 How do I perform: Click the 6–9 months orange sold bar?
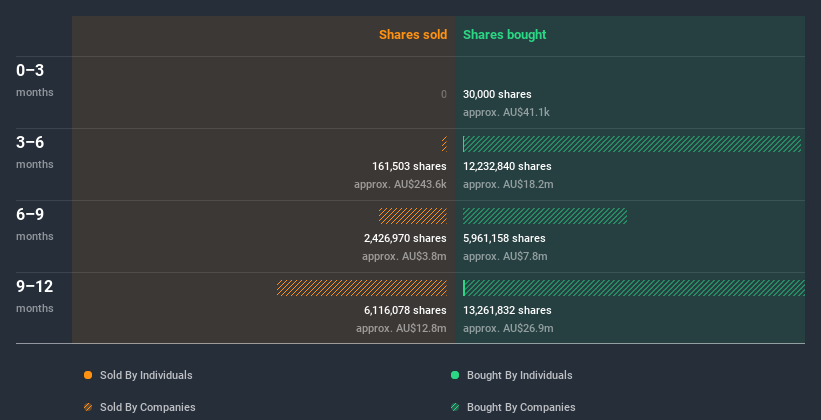tap(413, 216)
